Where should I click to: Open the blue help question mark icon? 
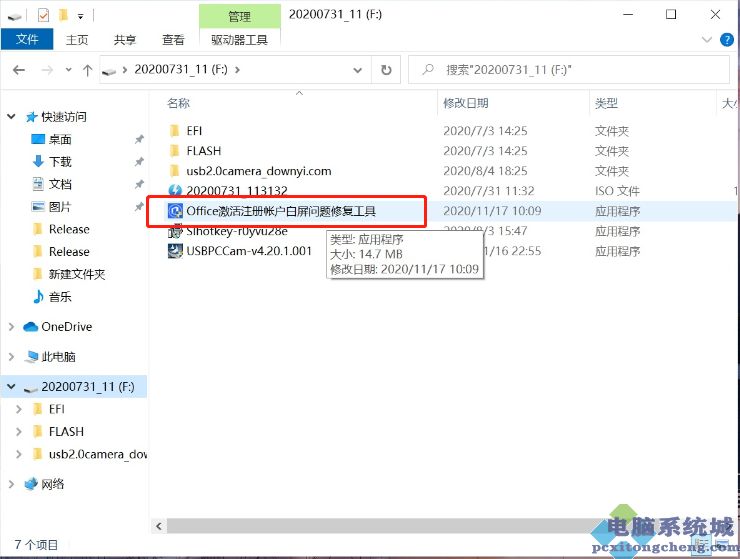tap(727, 40)
